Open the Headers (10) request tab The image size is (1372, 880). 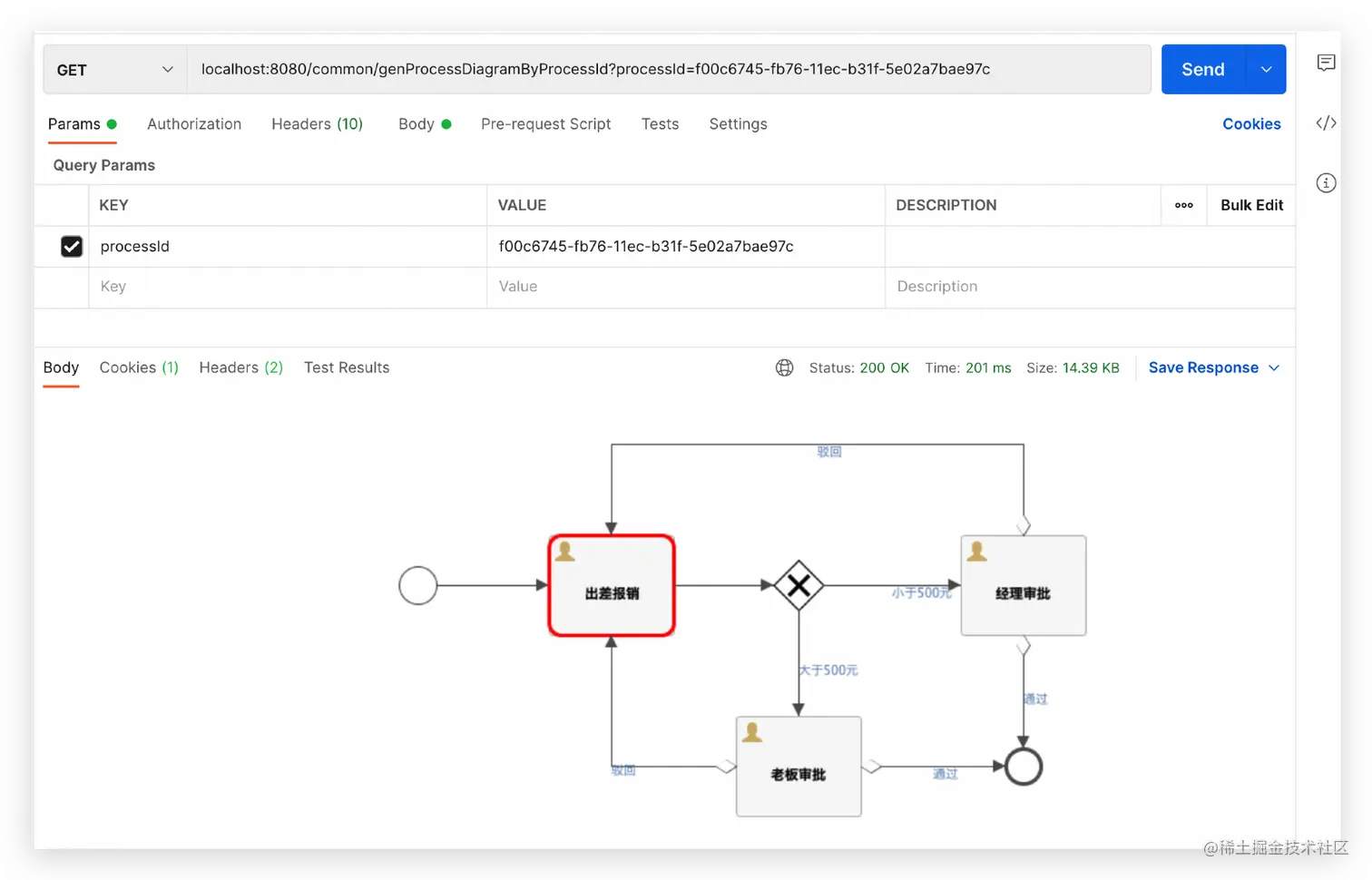[317, 124]
